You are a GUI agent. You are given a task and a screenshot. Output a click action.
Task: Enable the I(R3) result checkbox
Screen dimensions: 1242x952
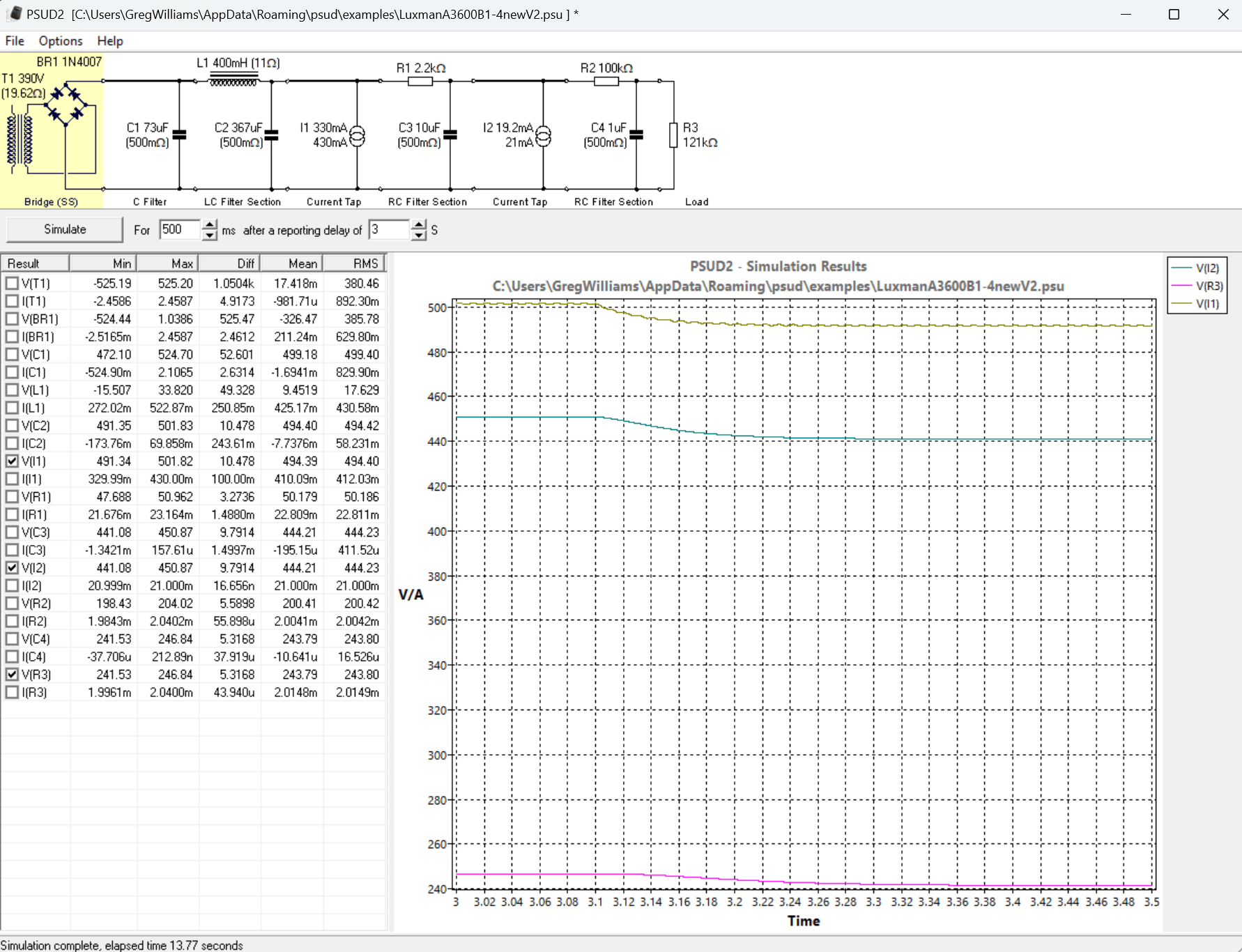coord(12,692)
